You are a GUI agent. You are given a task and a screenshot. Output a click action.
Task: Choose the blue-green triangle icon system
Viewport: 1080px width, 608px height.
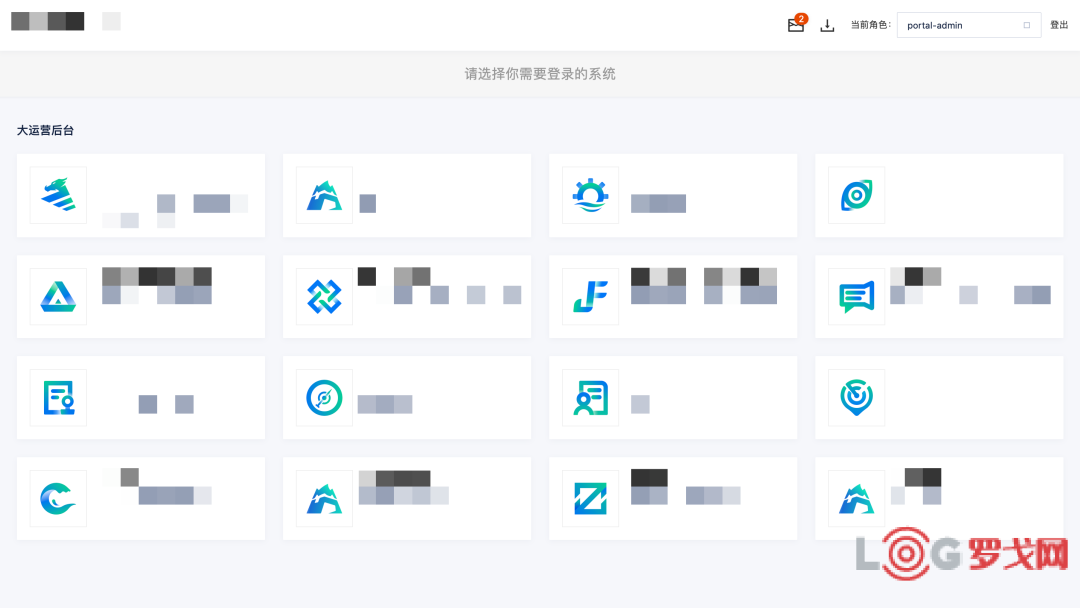58,296
